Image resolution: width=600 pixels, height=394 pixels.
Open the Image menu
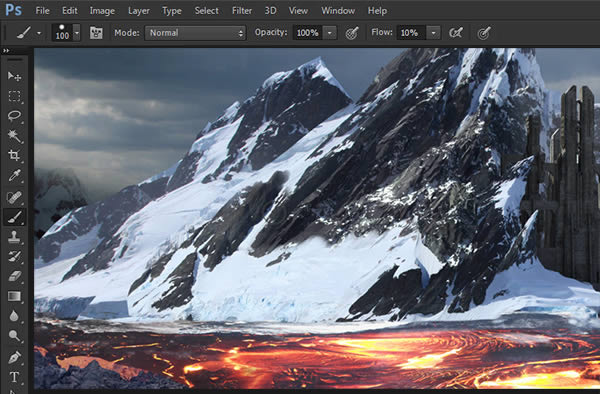(102, 11)
